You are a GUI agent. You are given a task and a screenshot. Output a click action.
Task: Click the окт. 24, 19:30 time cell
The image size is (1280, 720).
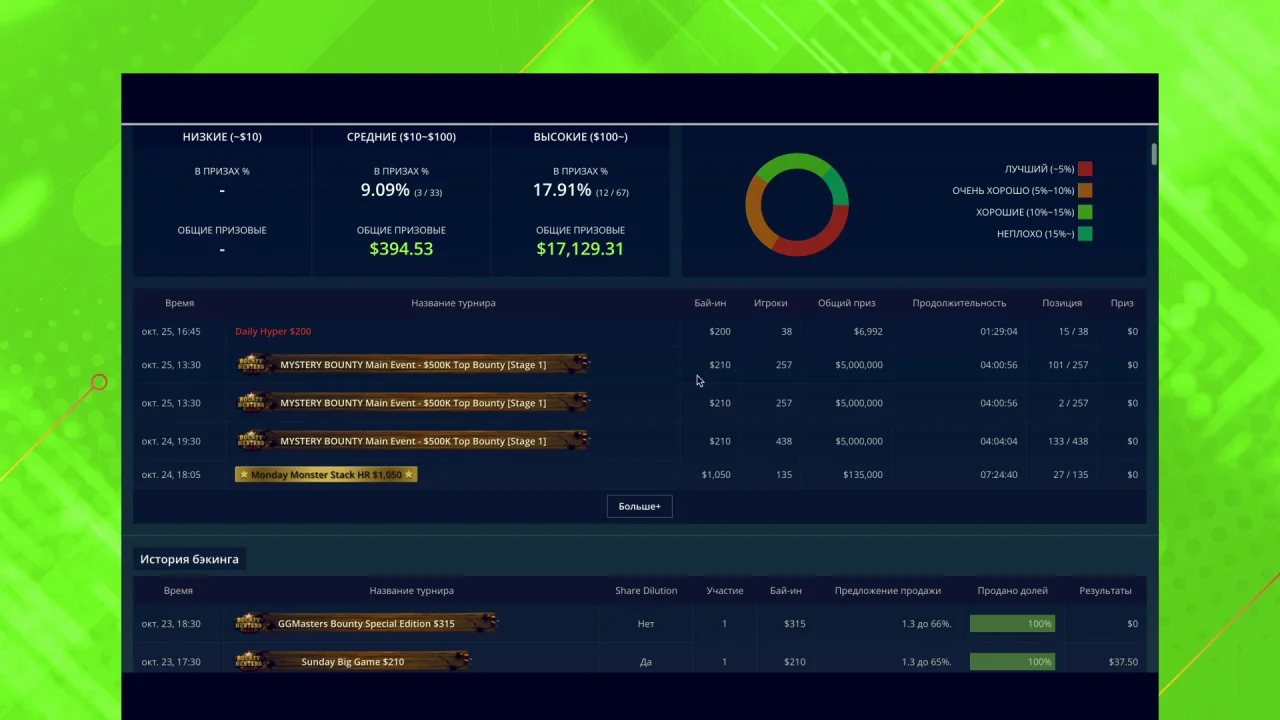tap(171, 440)
